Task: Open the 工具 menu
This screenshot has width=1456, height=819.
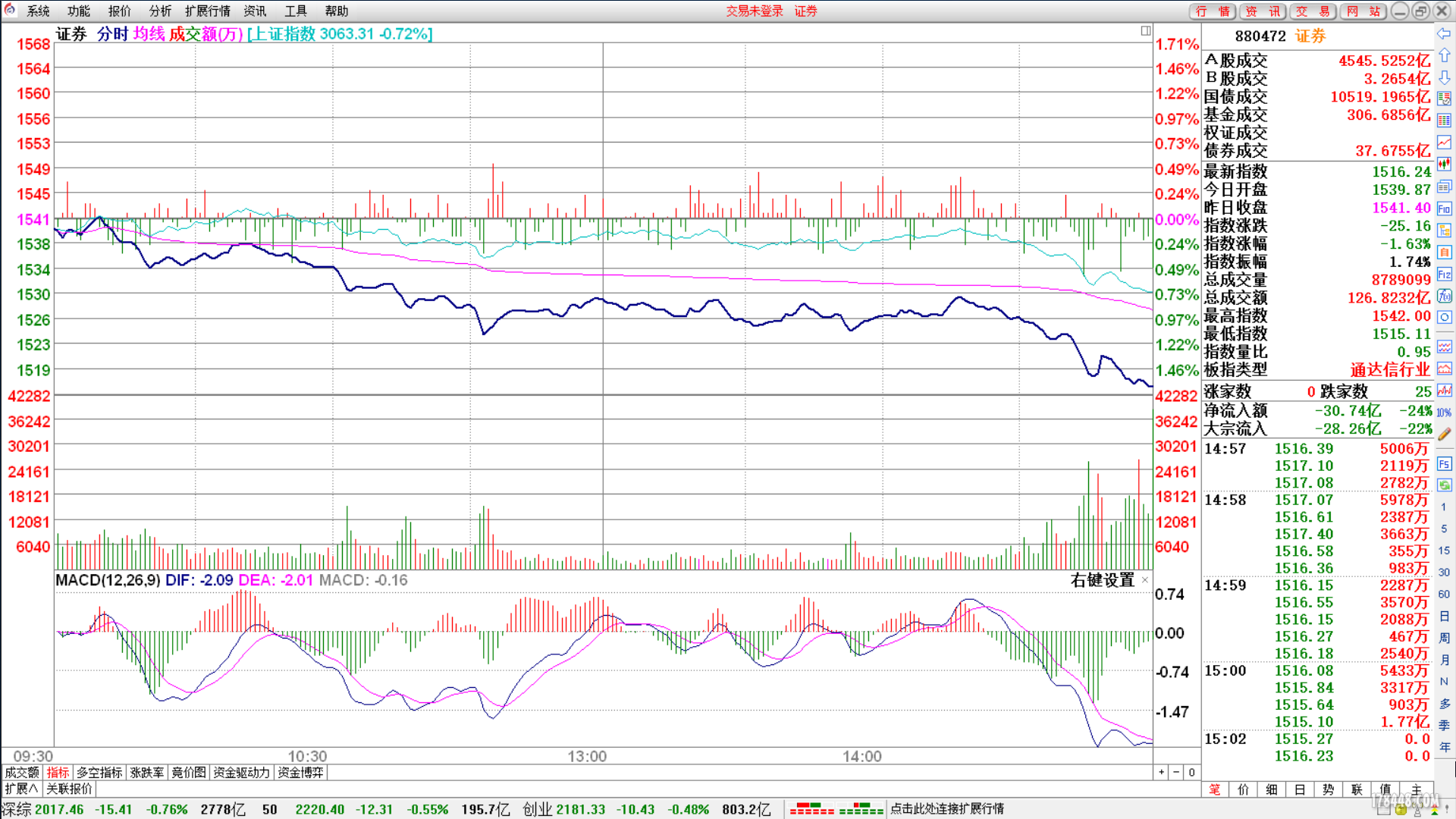Action: point(296,11)
